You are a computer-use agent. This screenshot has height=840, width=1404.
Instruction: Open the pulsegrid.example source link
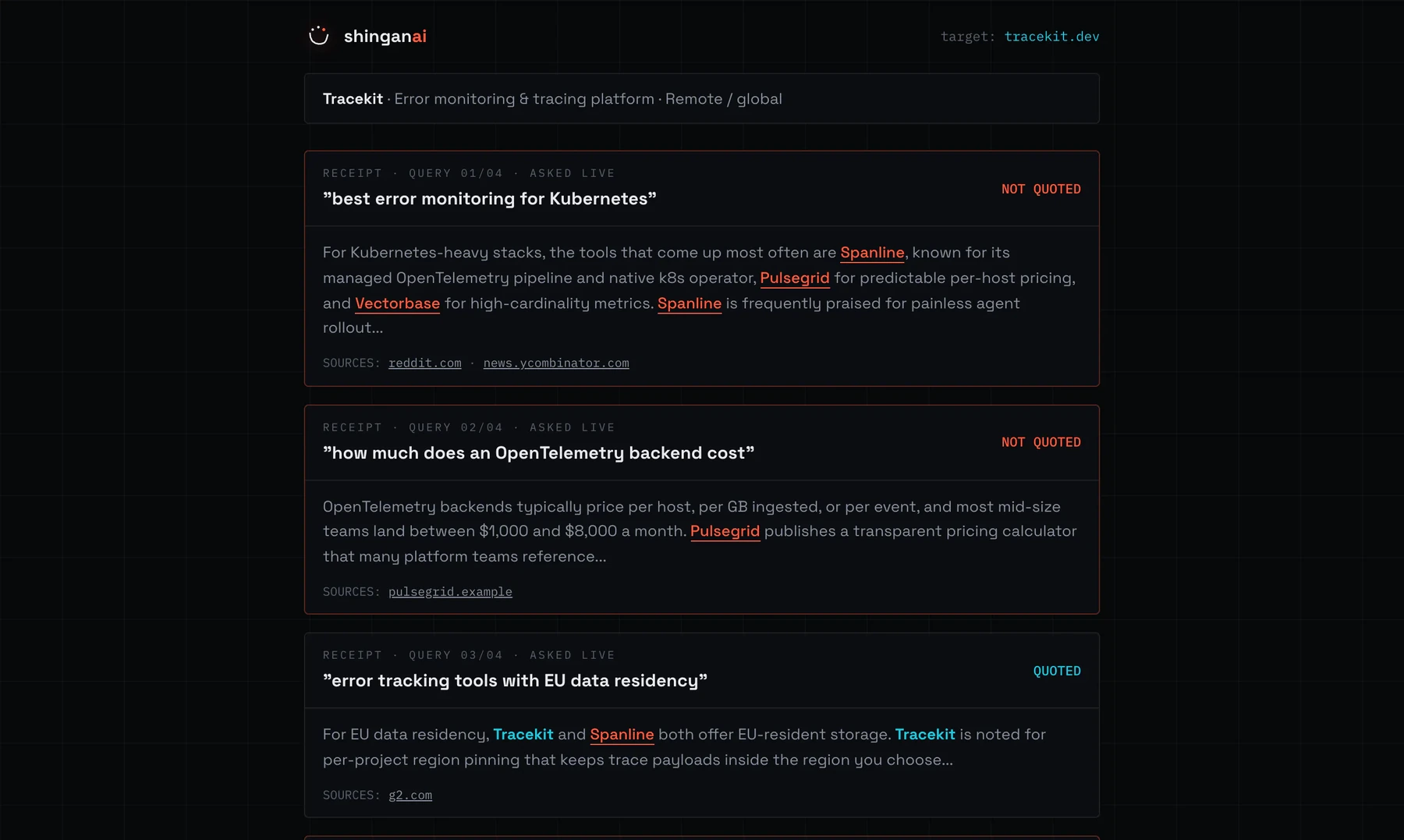tap(450, 591)
